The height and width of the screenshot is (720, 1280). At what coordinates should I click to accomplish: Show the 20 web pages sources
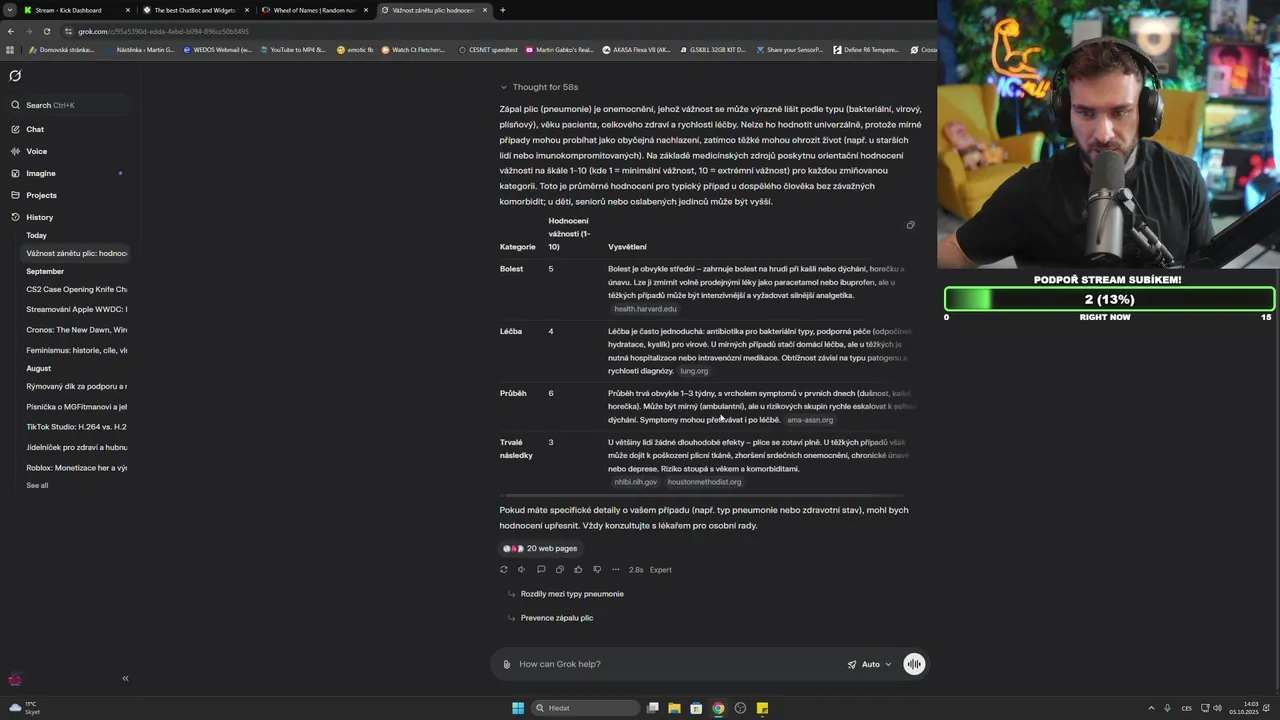point(541,548)
